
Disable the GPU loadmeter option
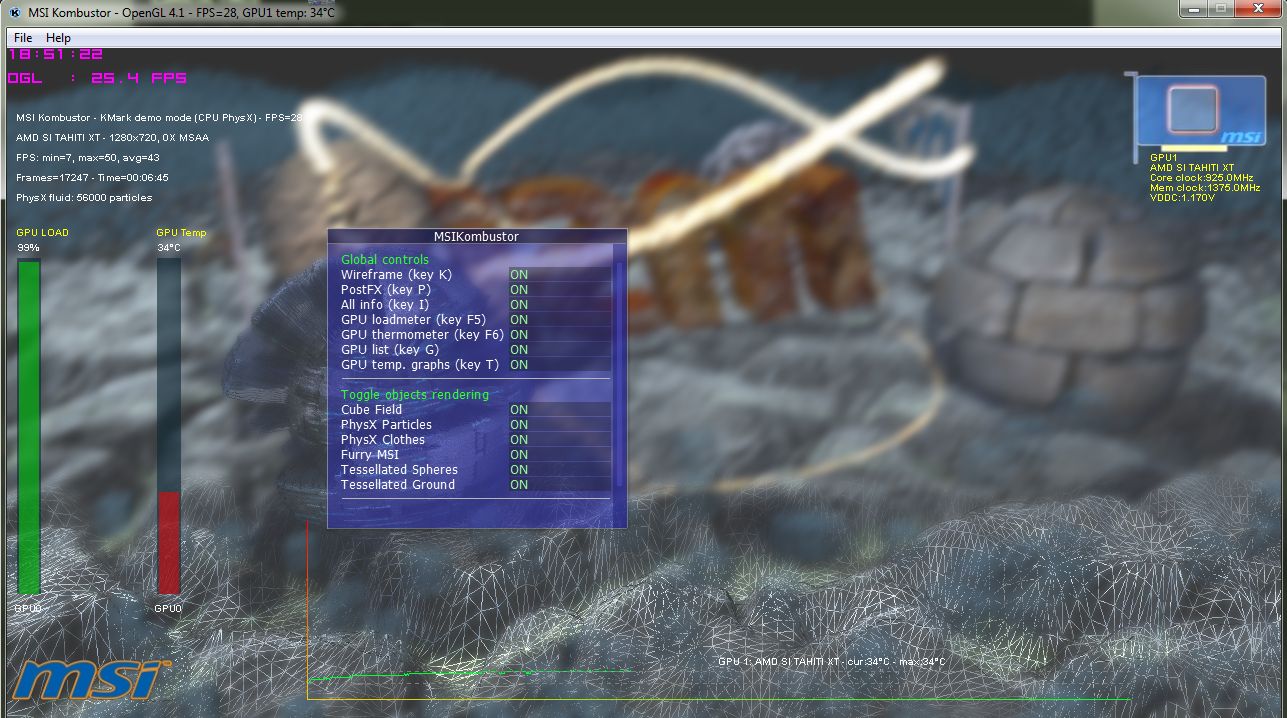(x=519, y=320)
